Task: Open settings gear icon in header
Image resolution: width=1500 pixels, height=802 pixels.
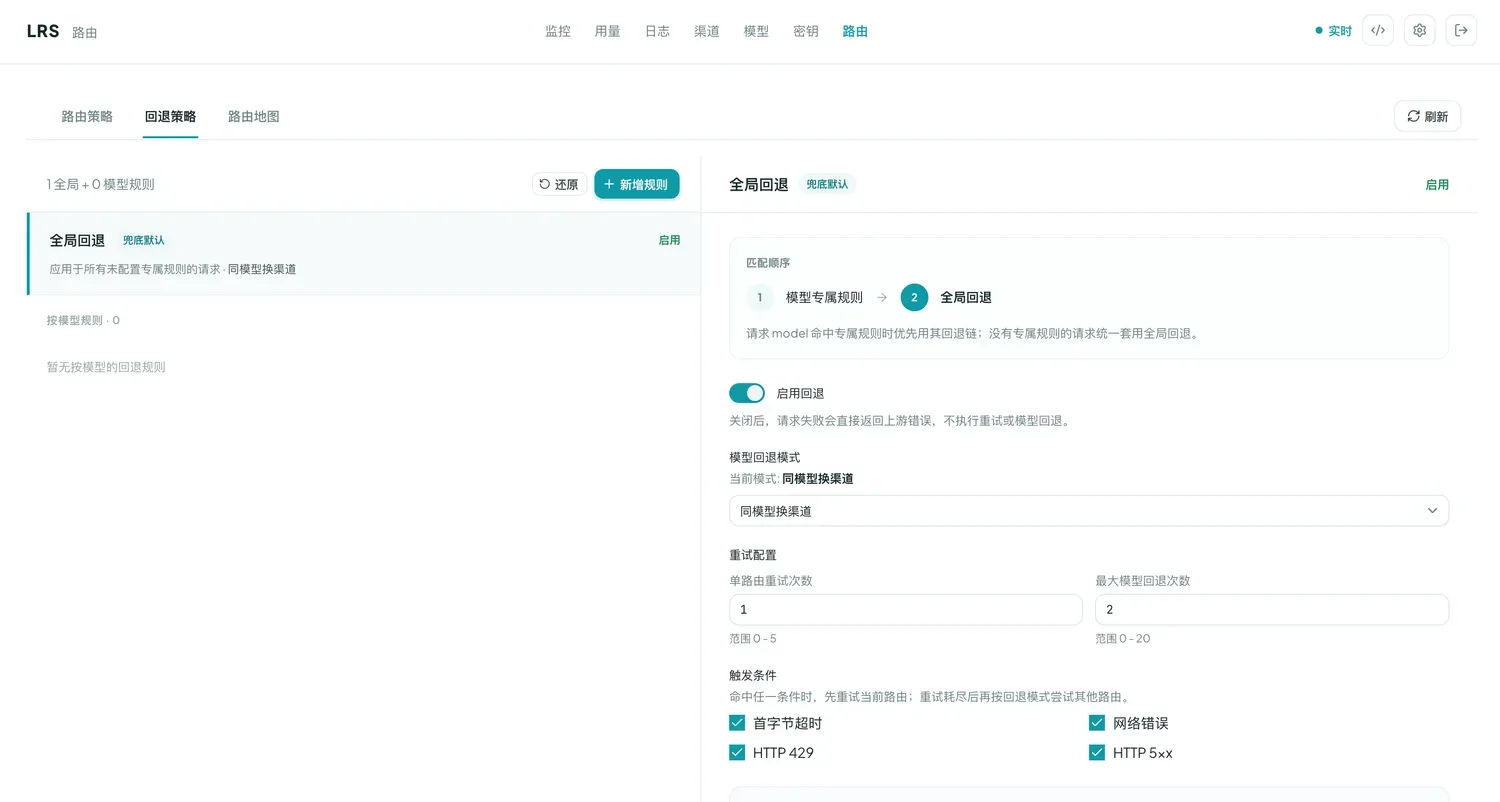Action: (1420, 30)
